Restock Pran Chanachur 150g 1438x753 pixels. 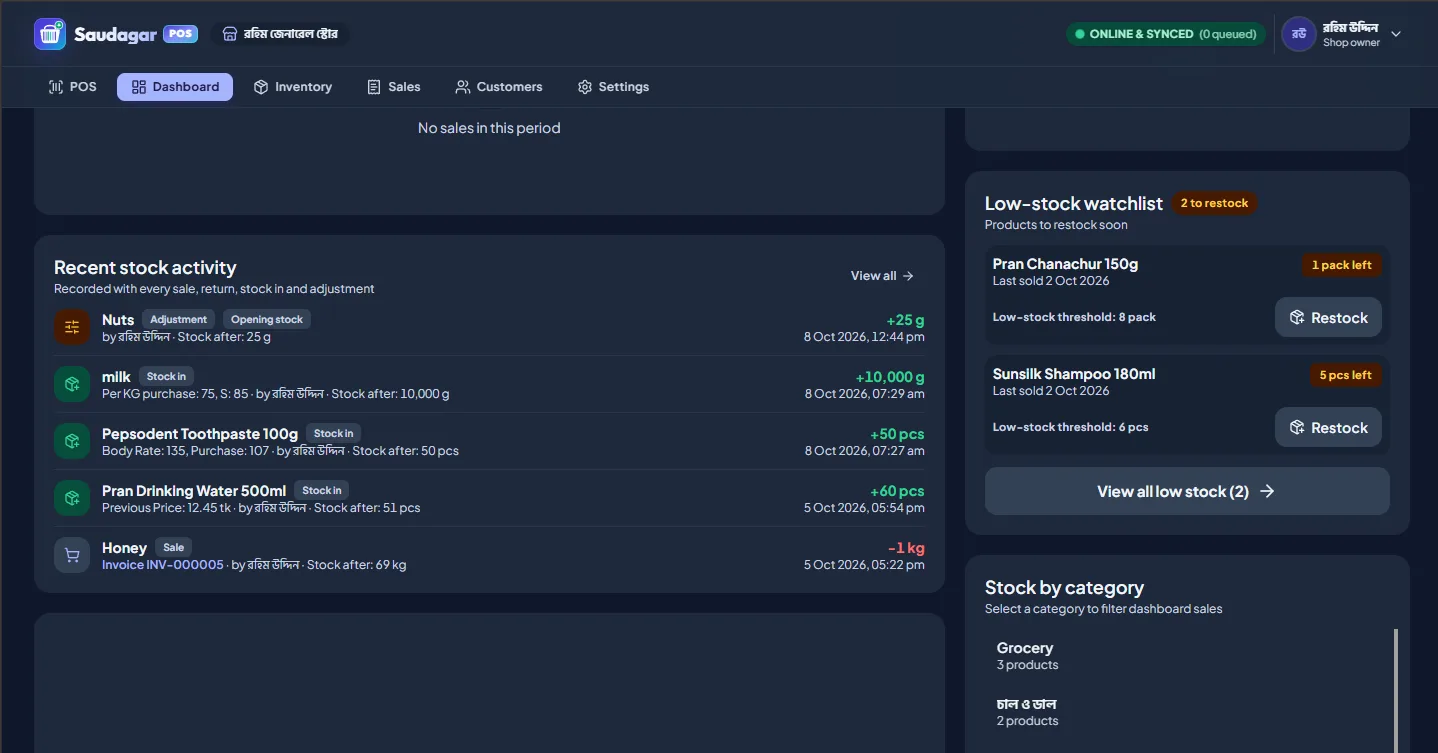[1328, 317]
